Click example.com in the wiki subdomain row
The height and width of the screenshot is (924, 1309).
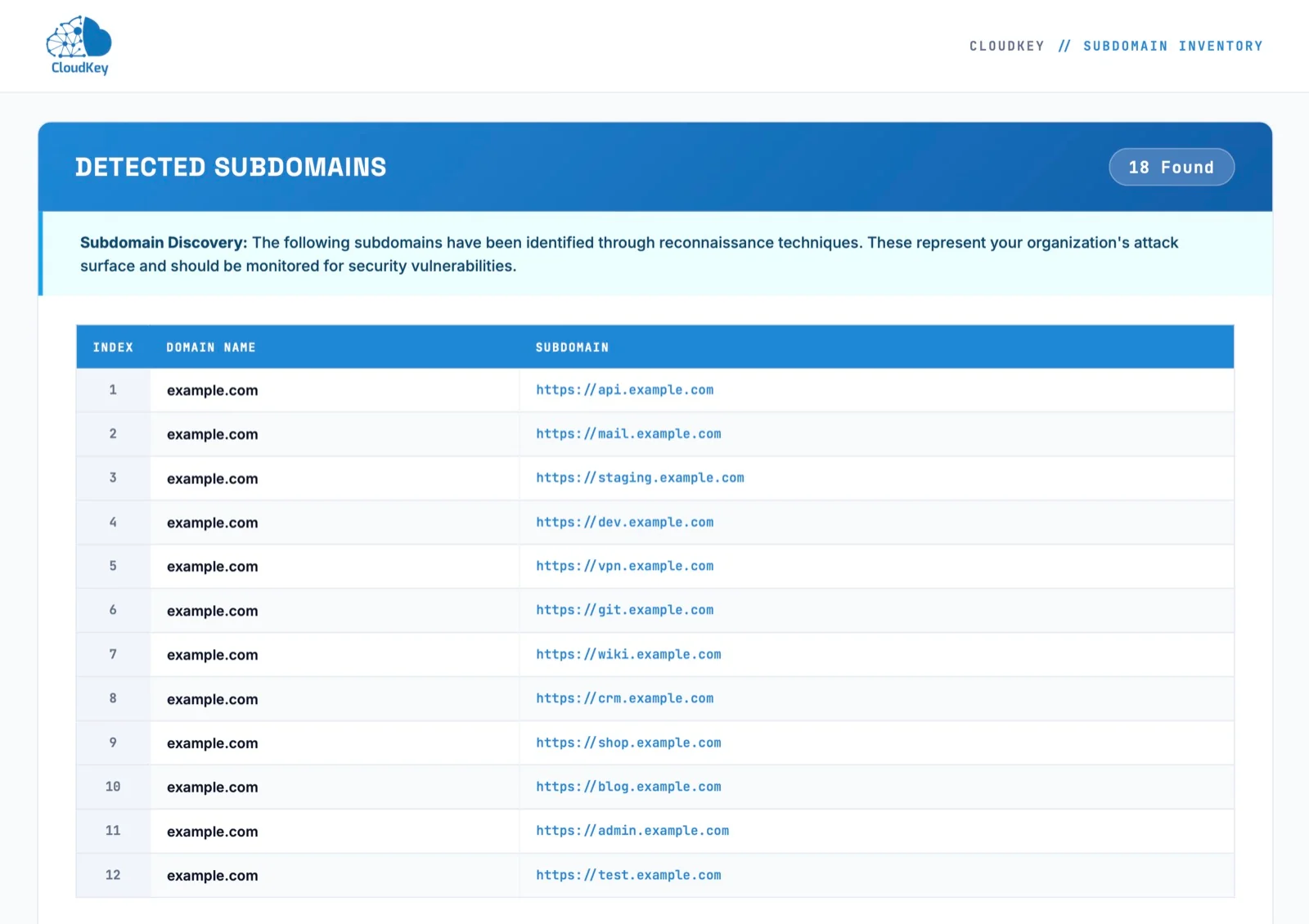pos(212,656)
